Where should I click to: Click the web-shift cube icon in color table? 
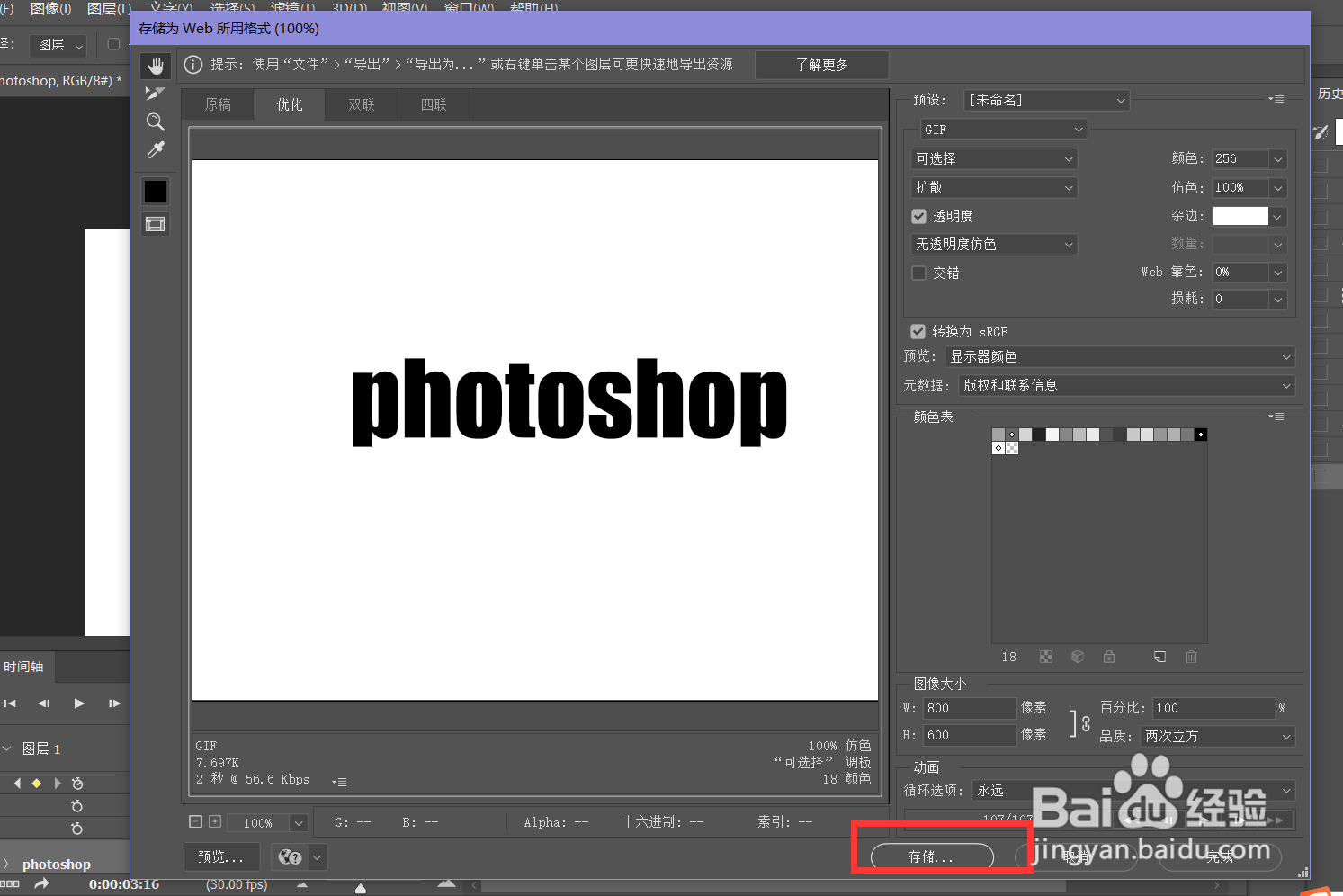[1078, 657]
